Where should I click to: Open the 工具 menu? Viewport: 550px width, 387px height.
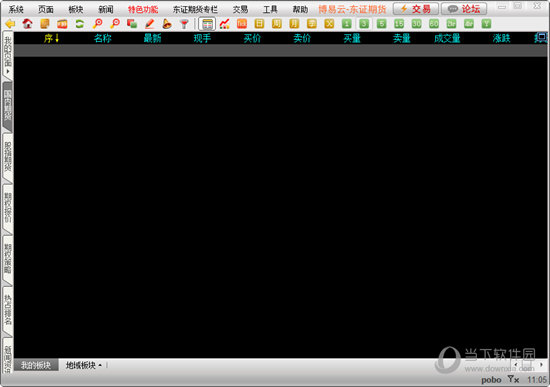270,9
